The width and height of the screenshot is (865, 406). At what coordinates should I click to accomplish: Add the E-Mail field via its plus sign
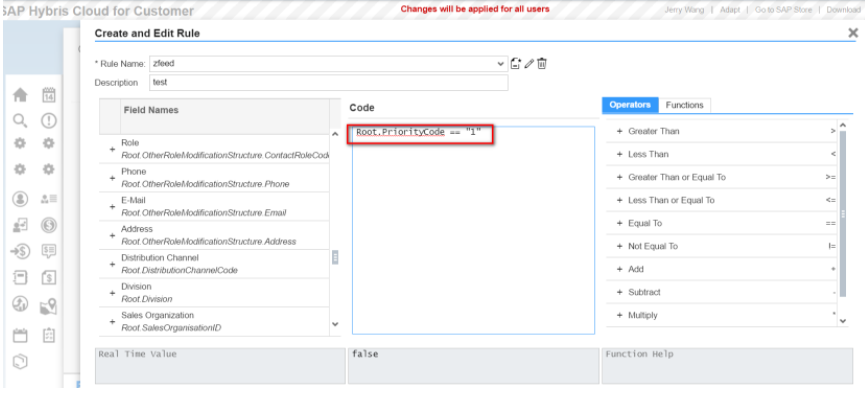(112, 207)
